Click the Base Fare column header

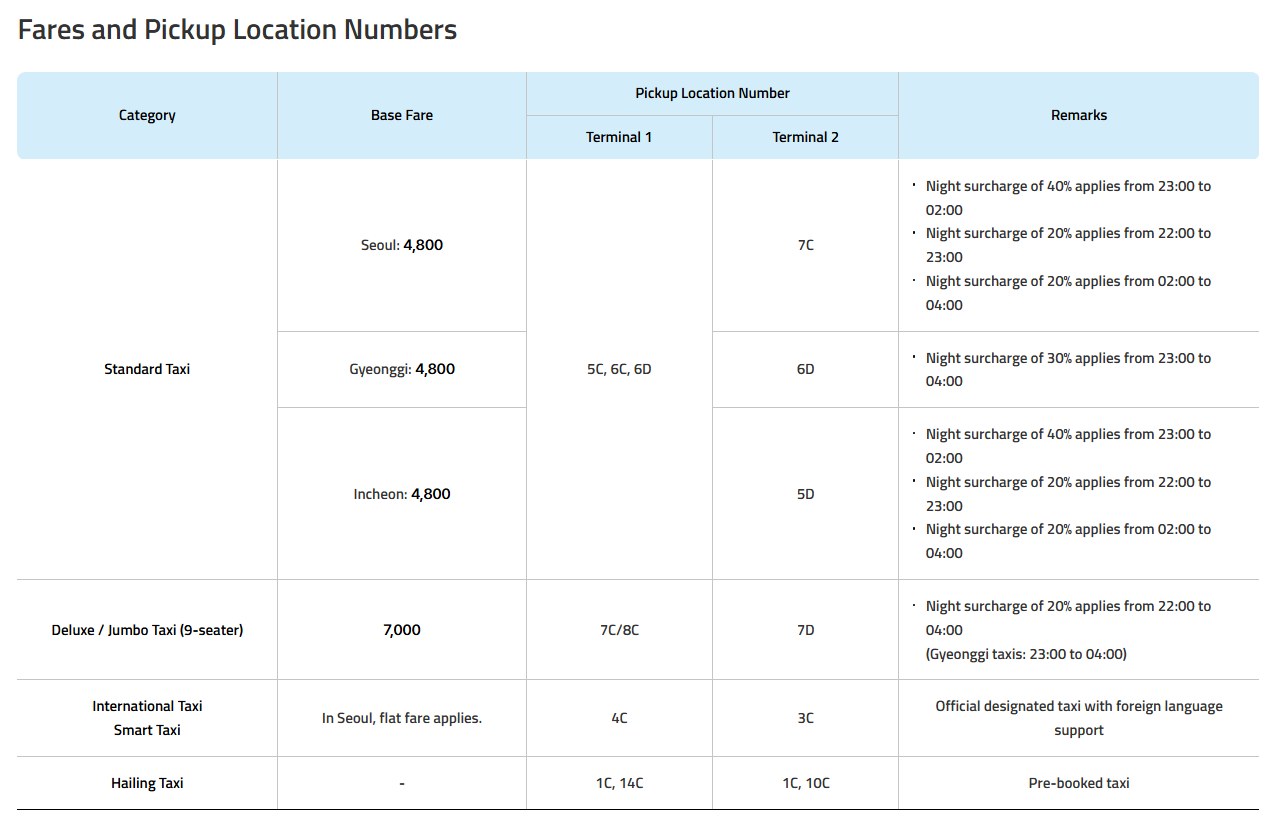pyautogui.click(x=402, y=115)
